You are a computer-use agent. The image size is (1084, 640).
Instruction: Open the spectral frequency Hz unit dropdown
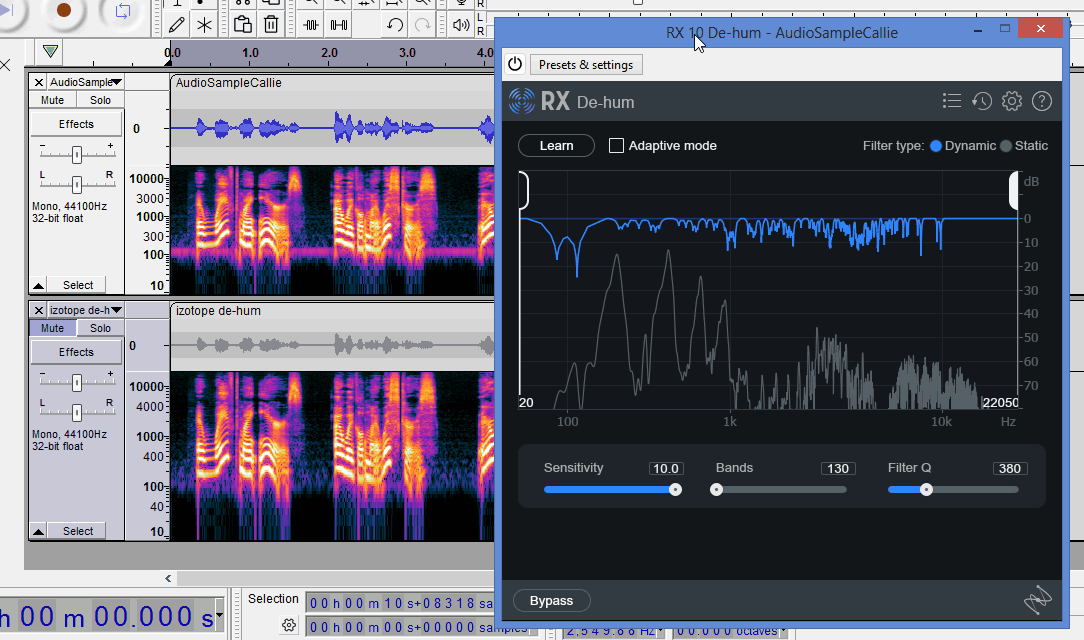point(660,631)
